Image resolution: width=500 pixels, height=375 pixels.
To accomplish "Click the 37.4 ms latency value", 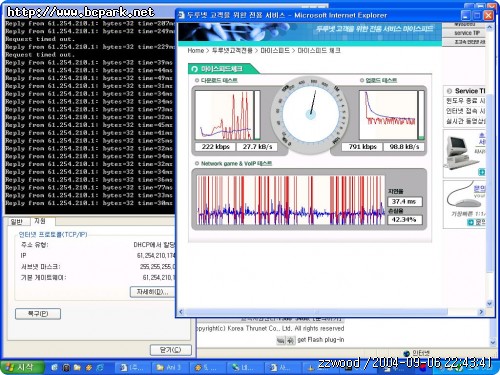I will pos(405,202).
